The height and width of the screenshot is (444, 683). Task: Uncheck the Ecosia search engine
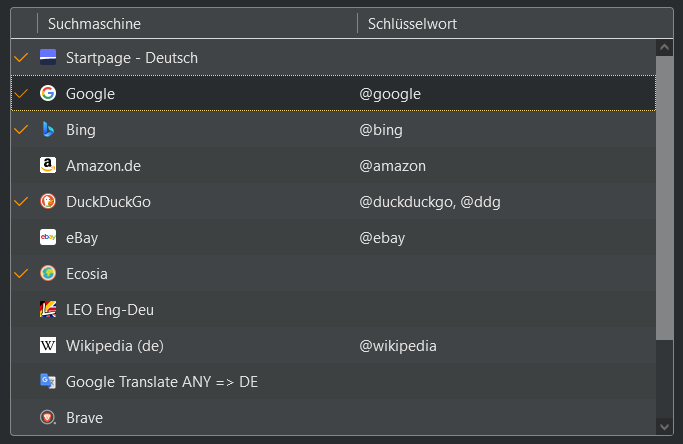pyautogui.click(x=21, y=273)
